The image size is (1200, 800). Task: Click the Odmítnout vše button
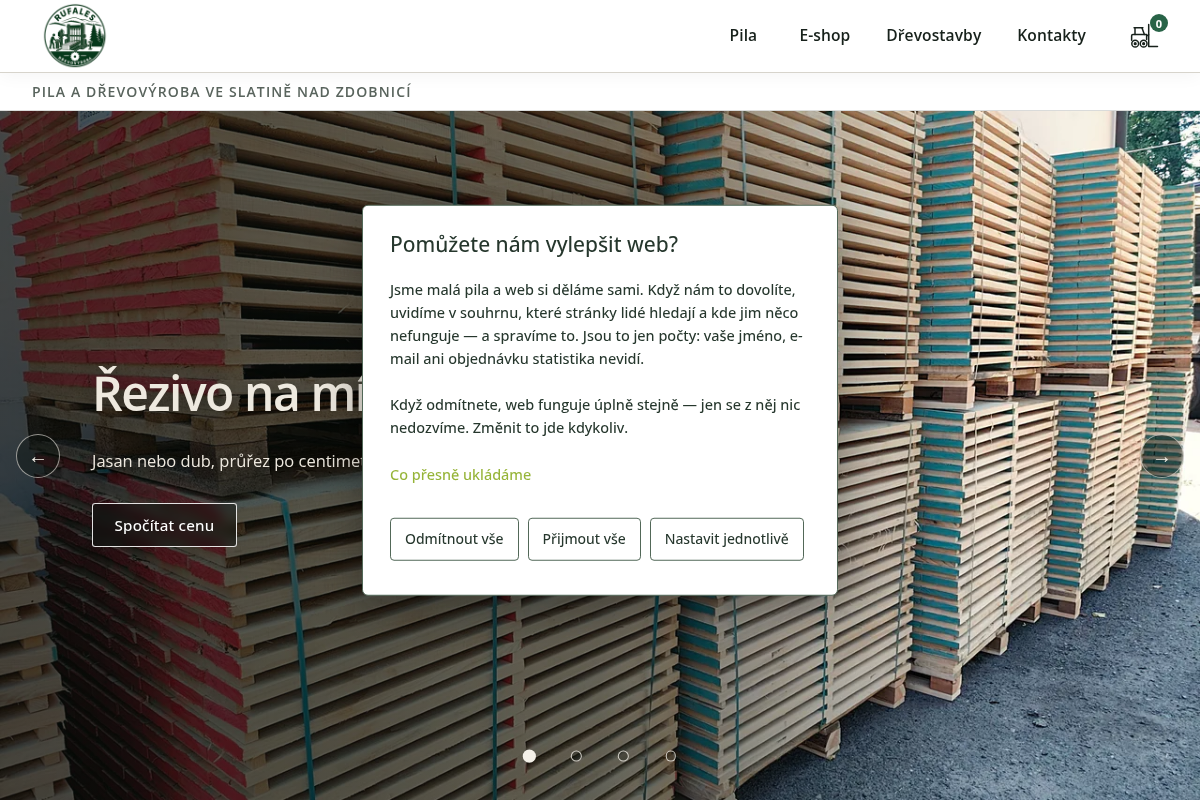454,539
